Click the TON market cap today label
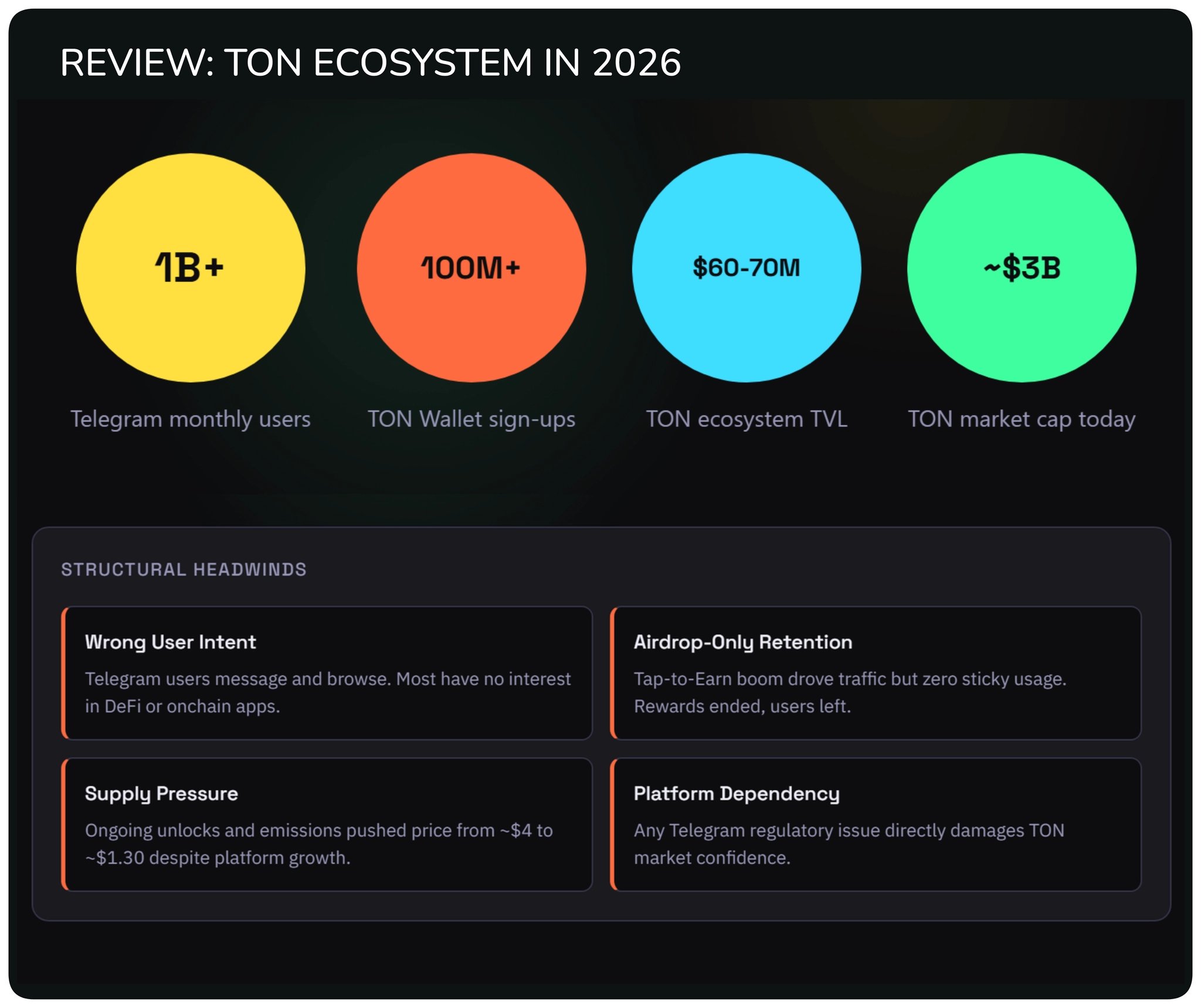1201x1008 pixels. [x=1021, y=419]
